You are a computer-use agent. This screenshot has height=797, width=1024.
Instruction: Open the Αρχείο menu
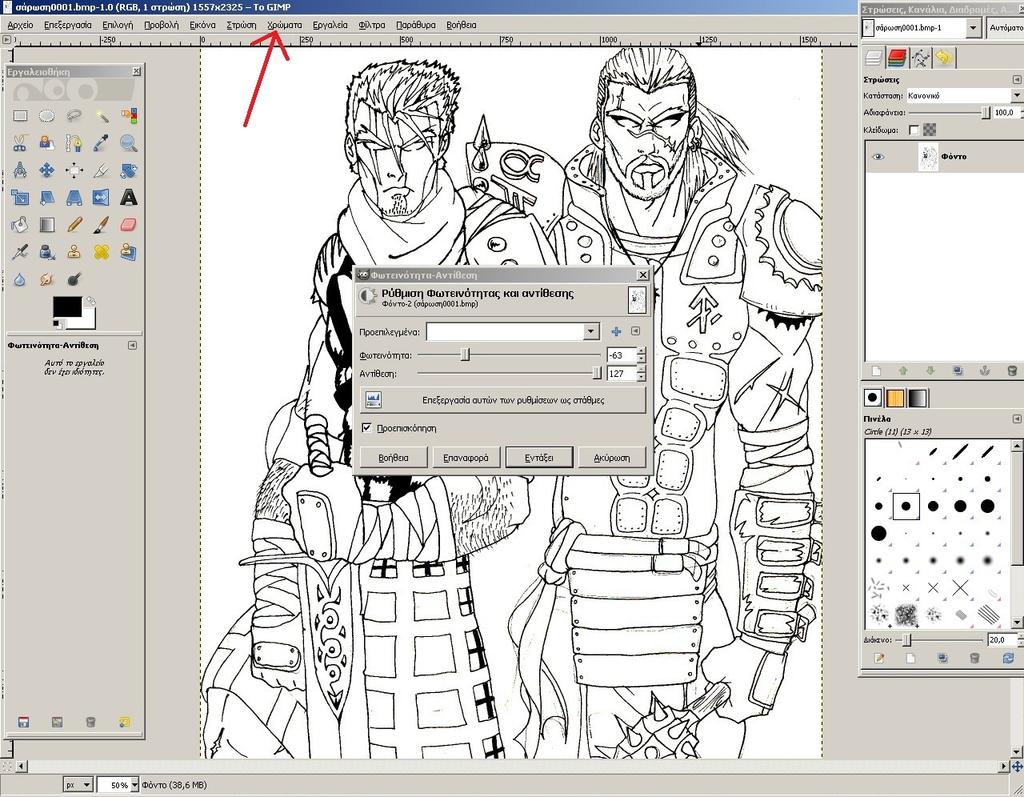tap(20, 25)
